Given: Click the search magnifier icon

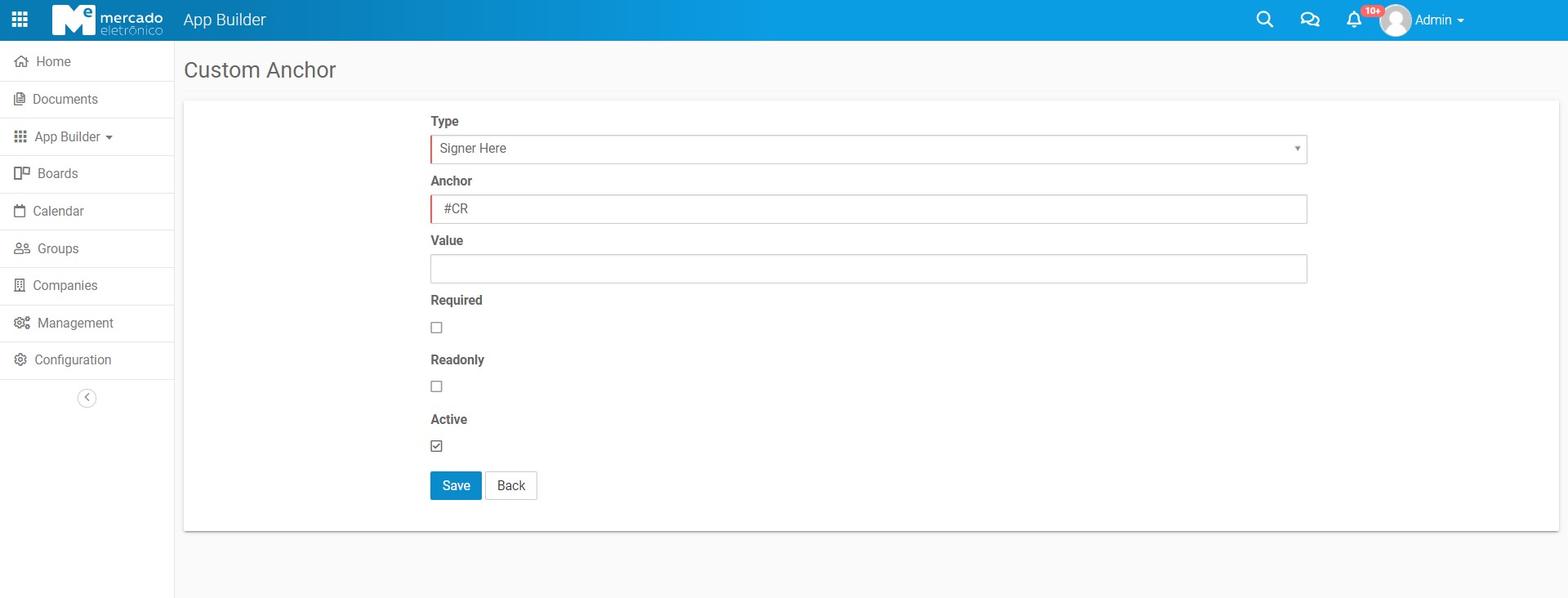Looking at the screenshot, I should (x=1264, y=20).
